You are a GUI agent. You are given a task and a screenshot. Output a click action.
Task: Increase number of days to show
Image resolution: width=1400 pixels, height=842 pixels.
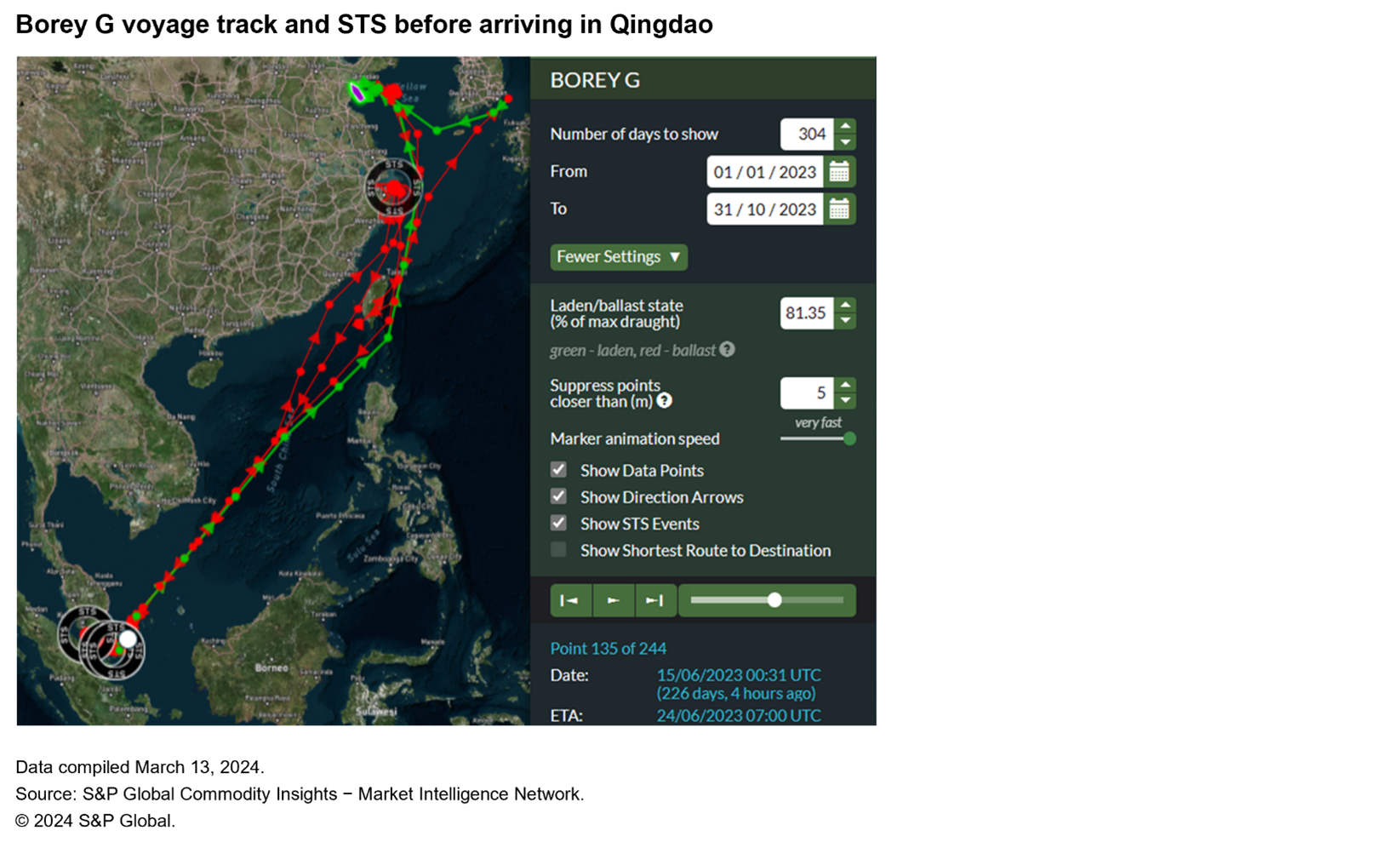coord(845,126)
